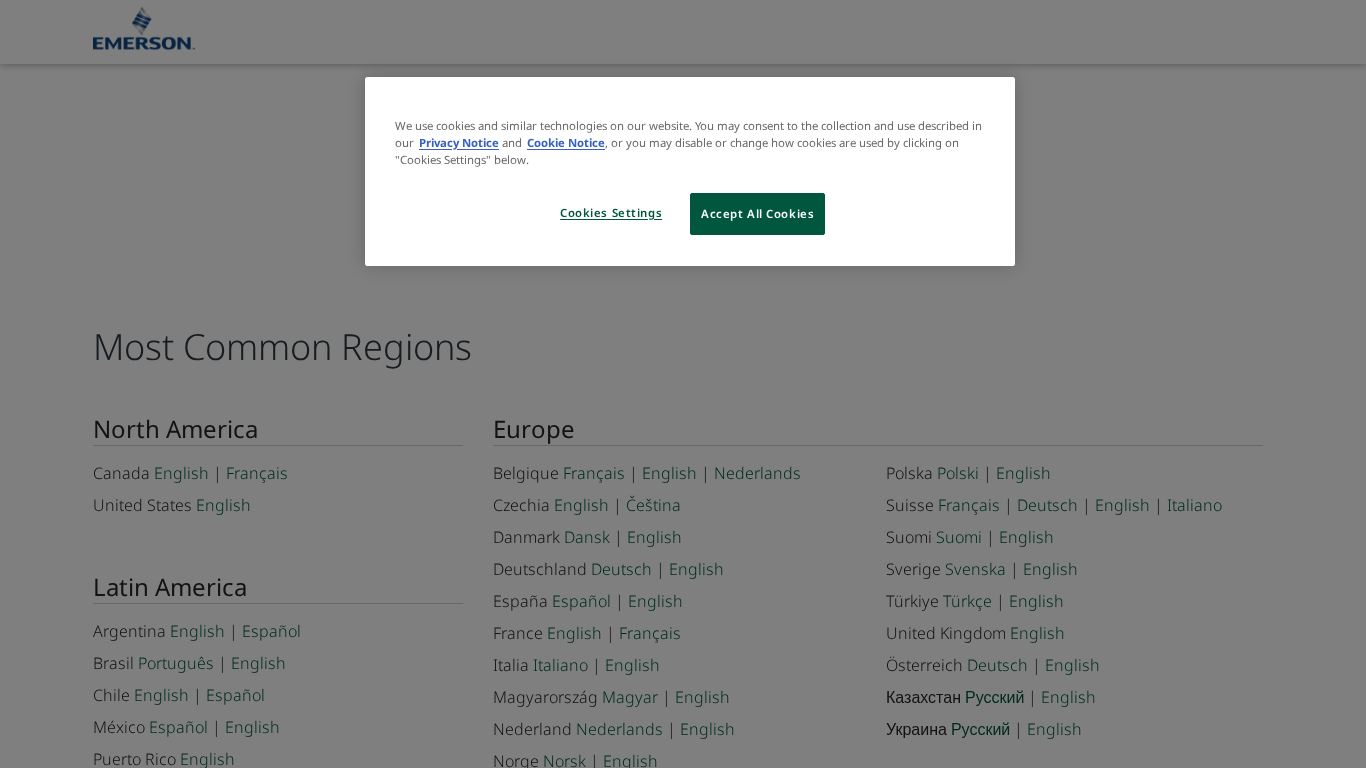Select United Kingdom English

[1037, 633]
